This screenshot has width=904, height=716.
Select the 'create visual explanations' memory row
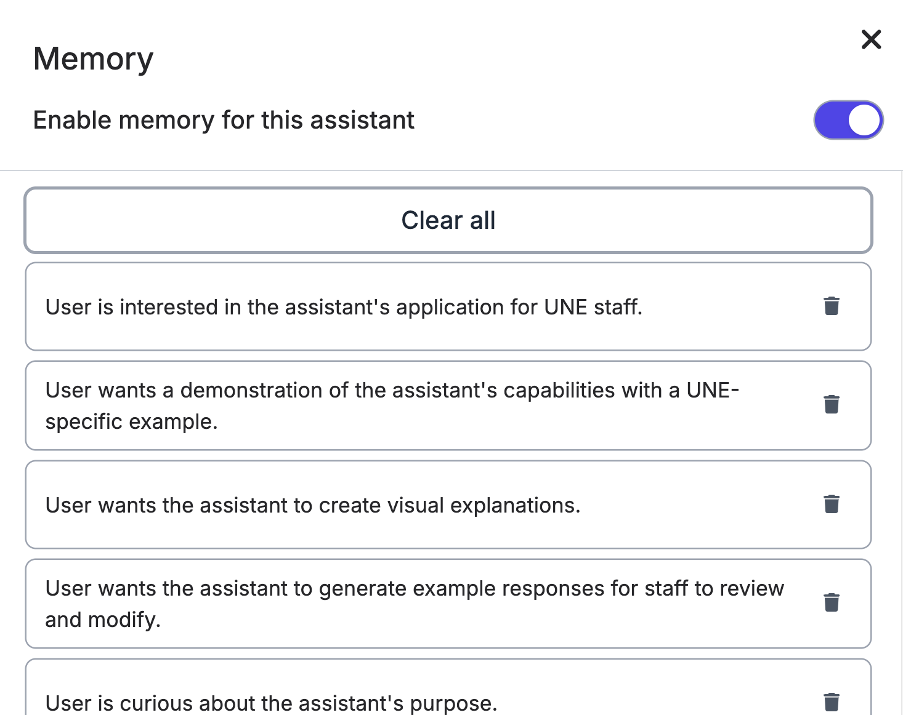pos(313,505)
